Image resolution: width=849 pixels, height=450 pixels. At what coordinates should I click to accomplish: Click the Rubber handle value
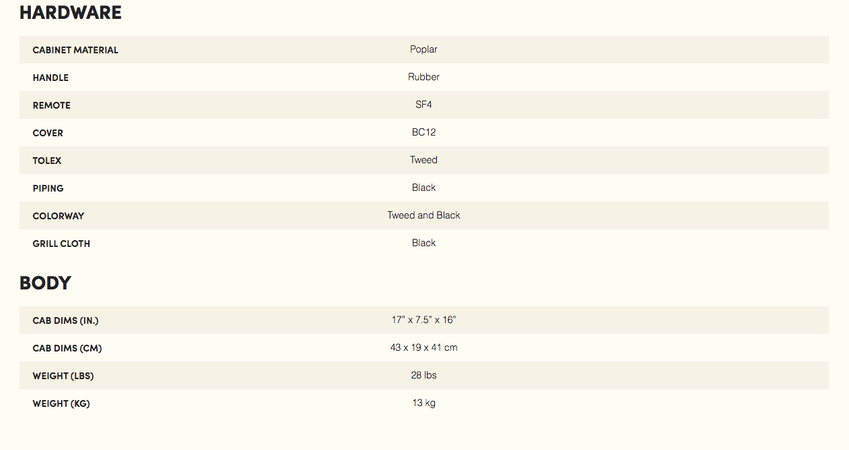(423, 77)
